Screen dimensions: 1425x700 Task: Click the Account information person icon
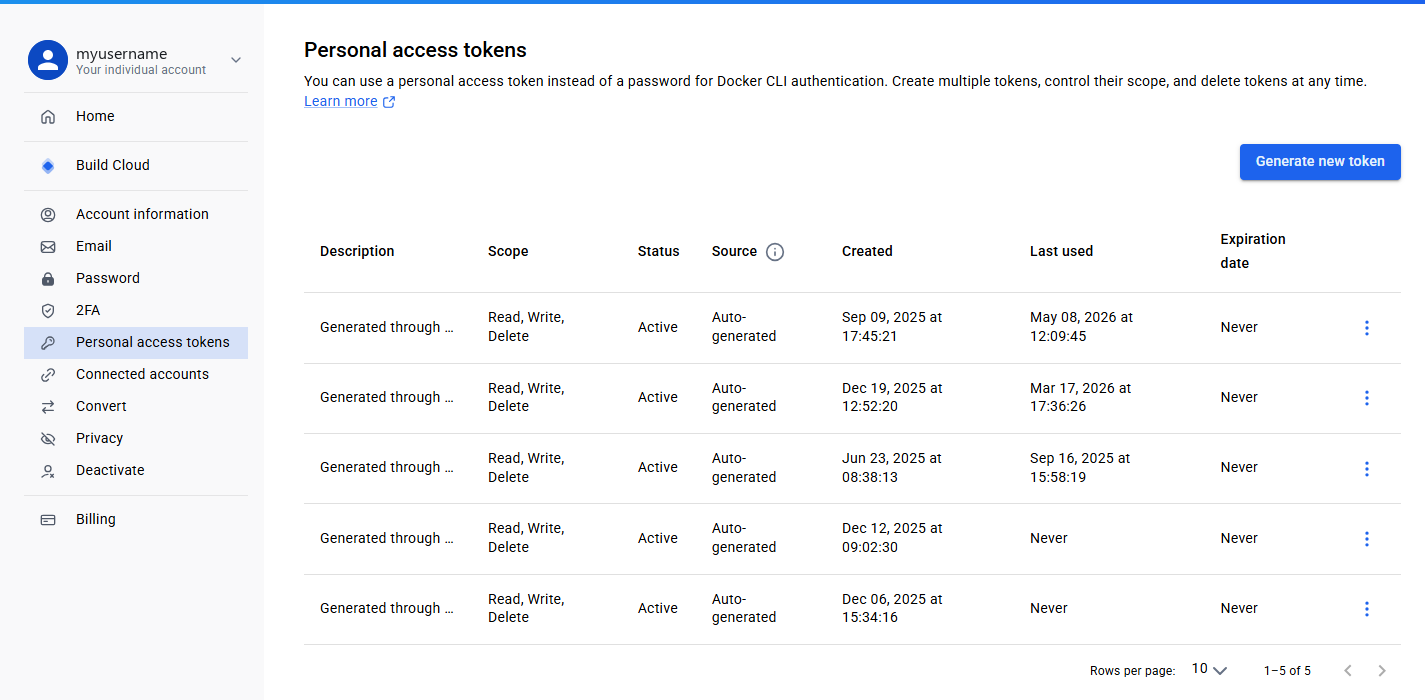[x=48, y=215]
